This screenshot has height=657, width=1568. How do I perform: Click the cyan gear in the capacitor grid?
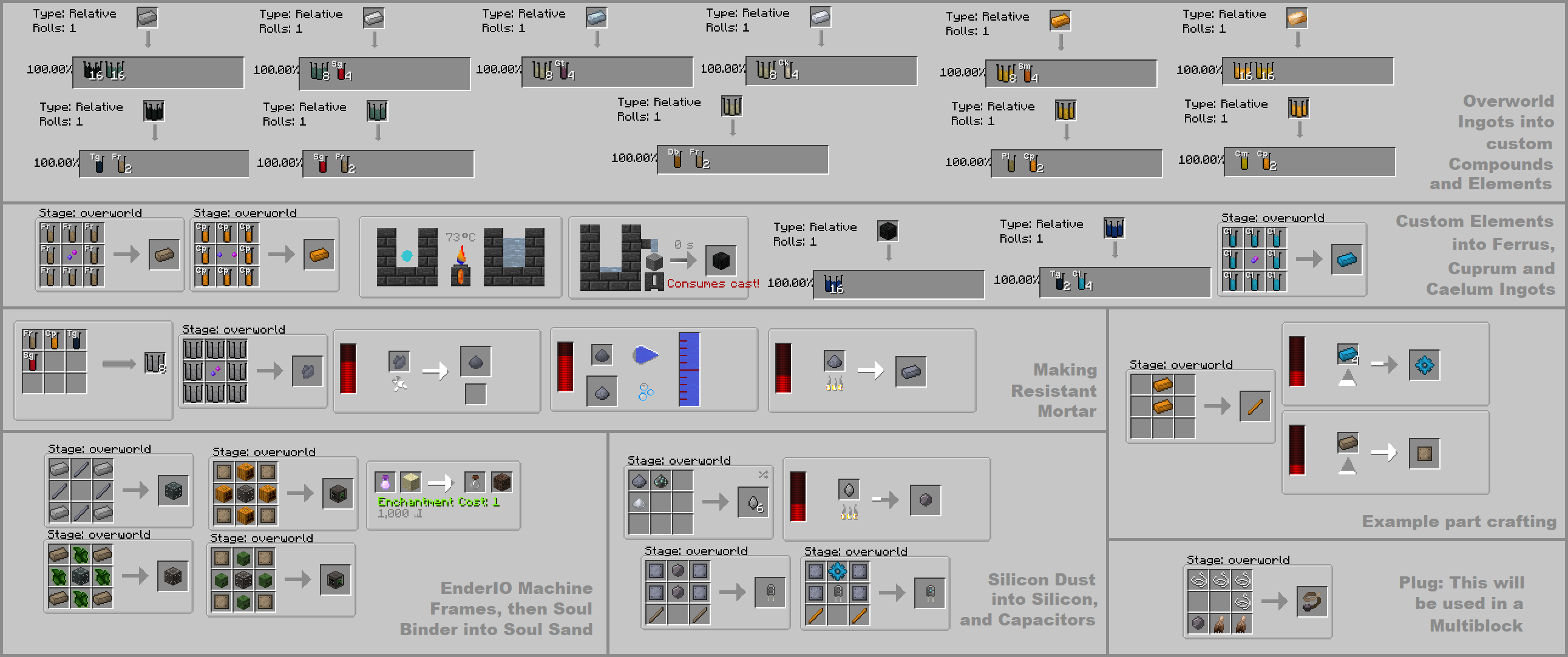(838, 571)
